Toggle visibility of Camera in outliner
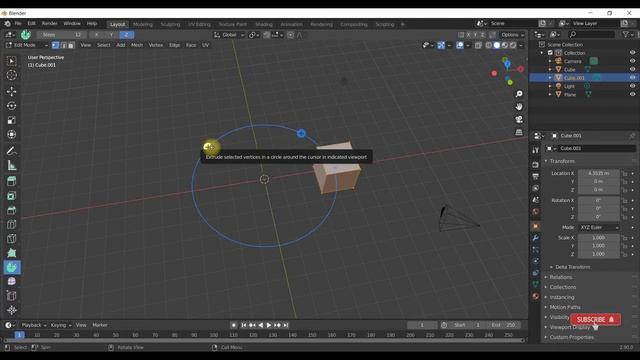Screen dimensions: 640x360 [632, 61]
